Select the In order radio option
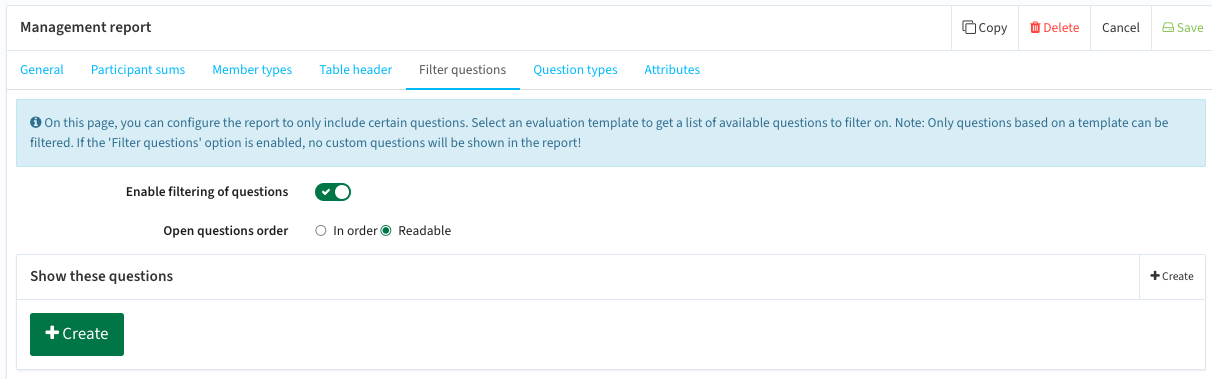This screenshot has width=1212, height=379. tap(321, 231)
